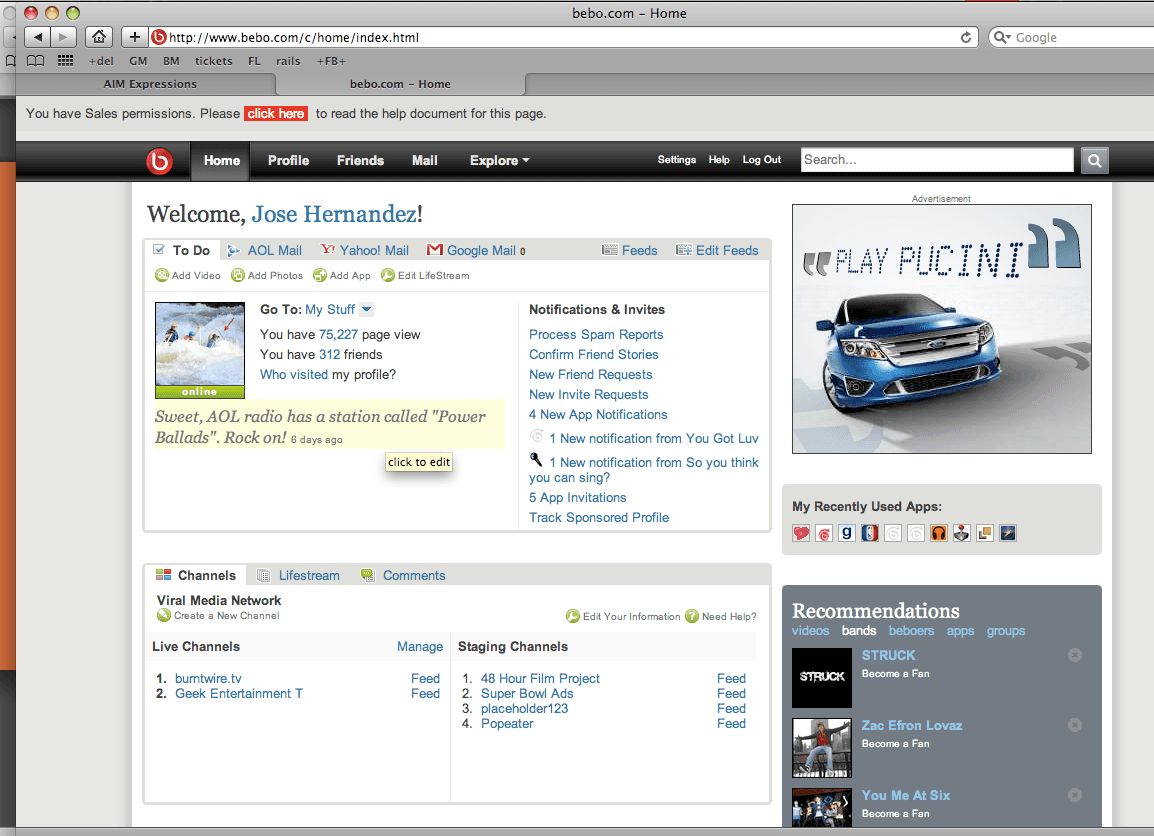Screen dimensions: 1154x836
Task: Open the bookmarks book icon
Action: 35,61
